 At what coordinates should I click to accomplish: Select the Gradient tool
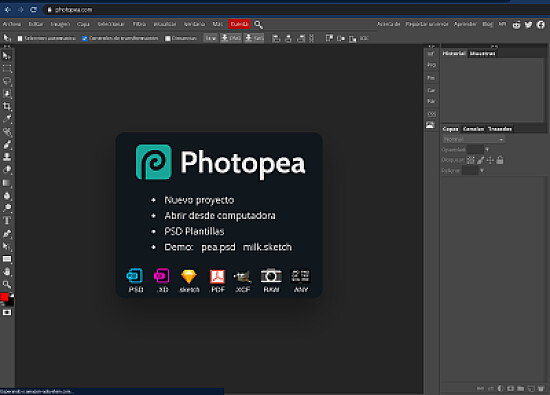click(x=7, y=182)
